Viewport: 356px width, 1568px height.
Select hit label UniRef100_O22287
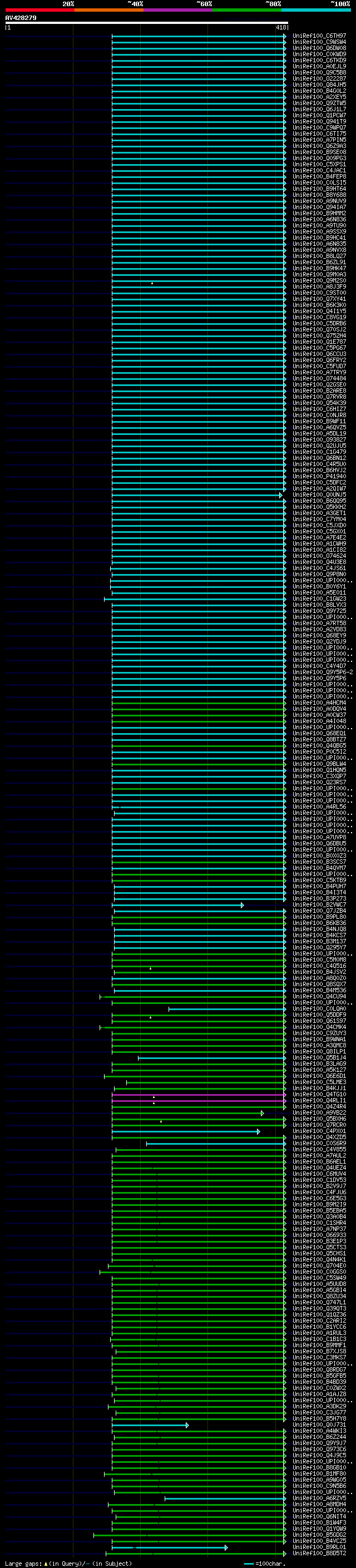(x=319, y=78)
